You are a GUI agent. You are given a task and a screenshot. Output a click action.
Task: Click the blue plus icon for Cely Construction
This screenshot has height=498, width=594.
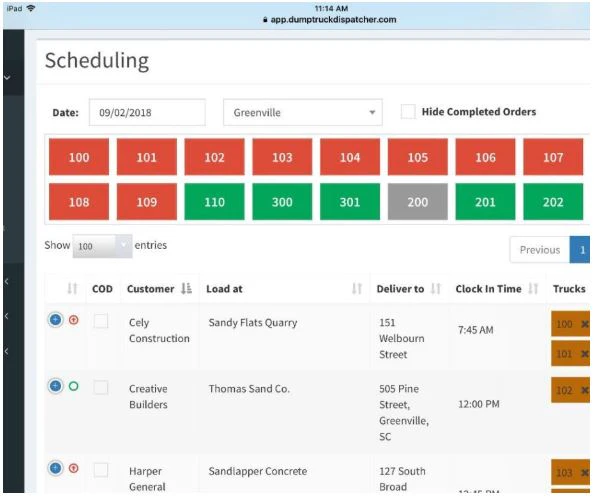(x=55, y=320)
